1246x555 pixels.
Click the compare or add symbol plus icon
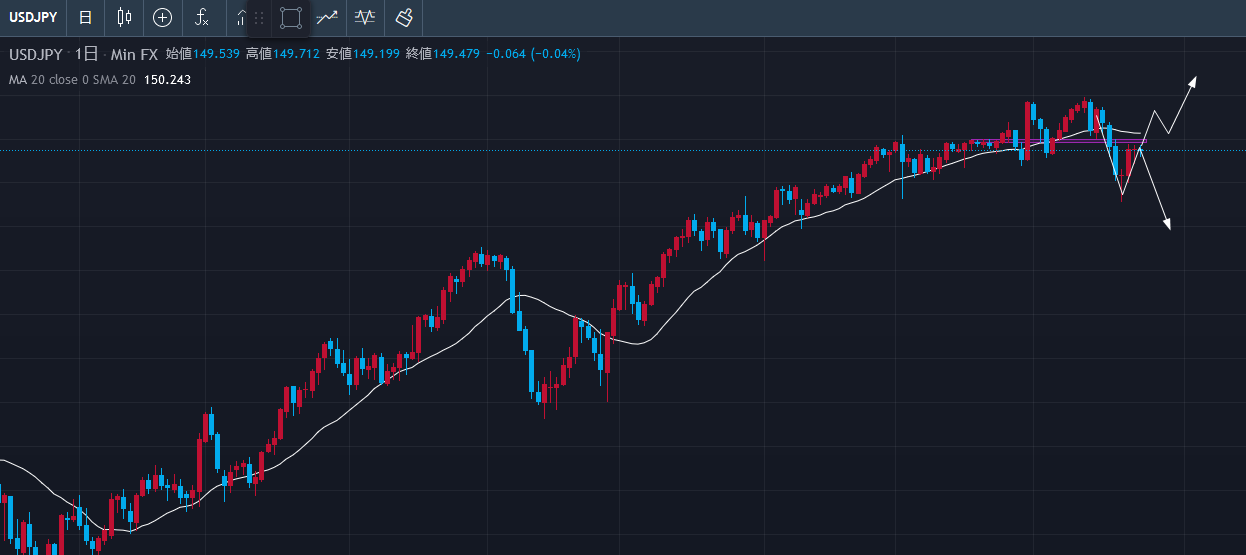[x=162, y=17]
